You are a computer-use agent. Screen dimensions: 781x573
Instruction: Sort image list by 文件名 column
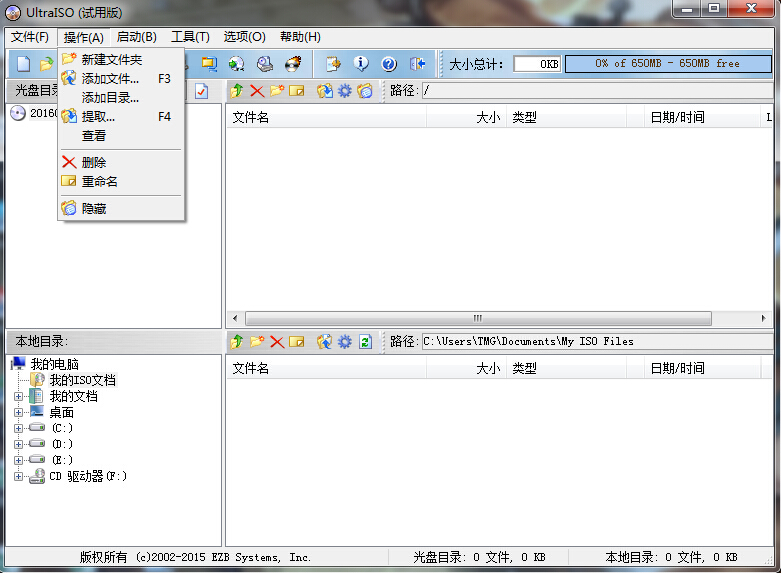pos(327,117)
